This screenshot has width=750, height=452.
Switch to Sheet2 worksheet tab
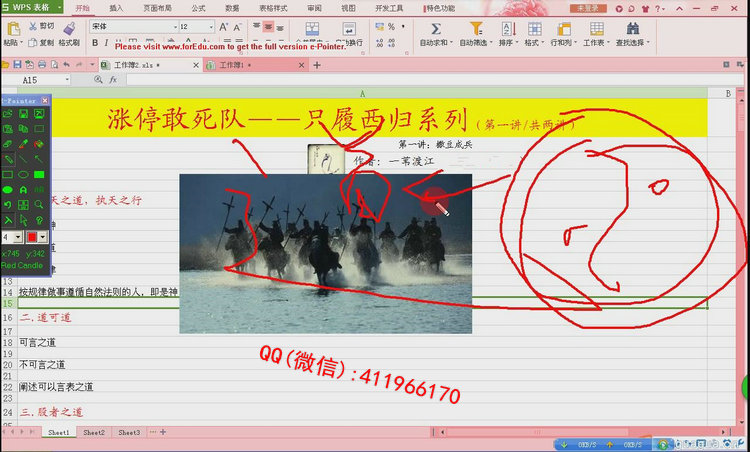[x=94, y=432]
